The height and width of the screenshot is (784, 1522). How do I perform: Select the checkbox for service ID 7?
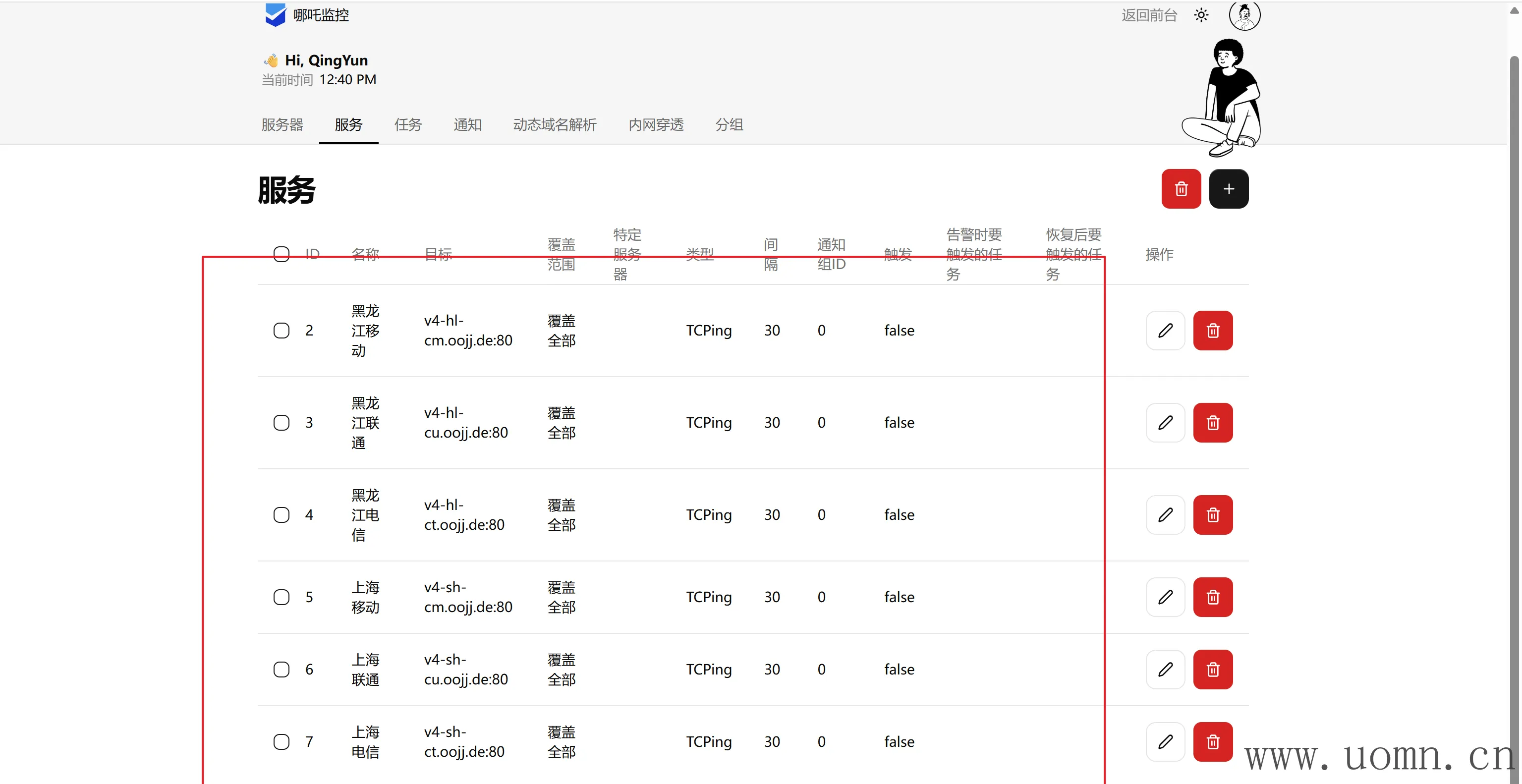coord(281,741)
